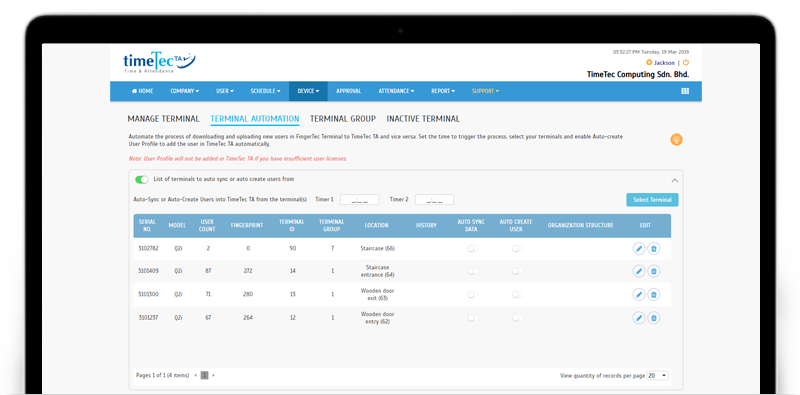Go to next page arrow in pagination
Image resolution: width=800 pixels, height=395 pixels.
click(213, 375)
